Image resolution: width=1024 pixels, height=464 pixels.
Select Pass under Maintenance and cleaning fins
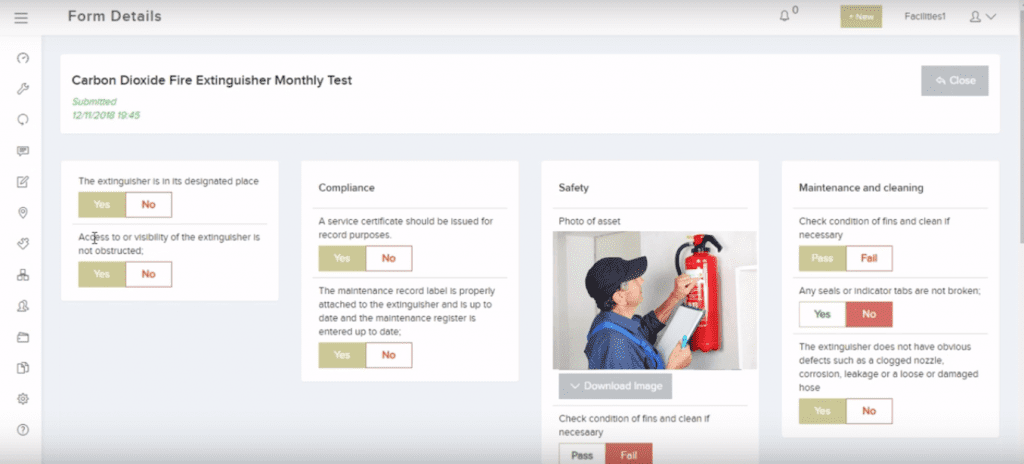click(x=822, y=258)
